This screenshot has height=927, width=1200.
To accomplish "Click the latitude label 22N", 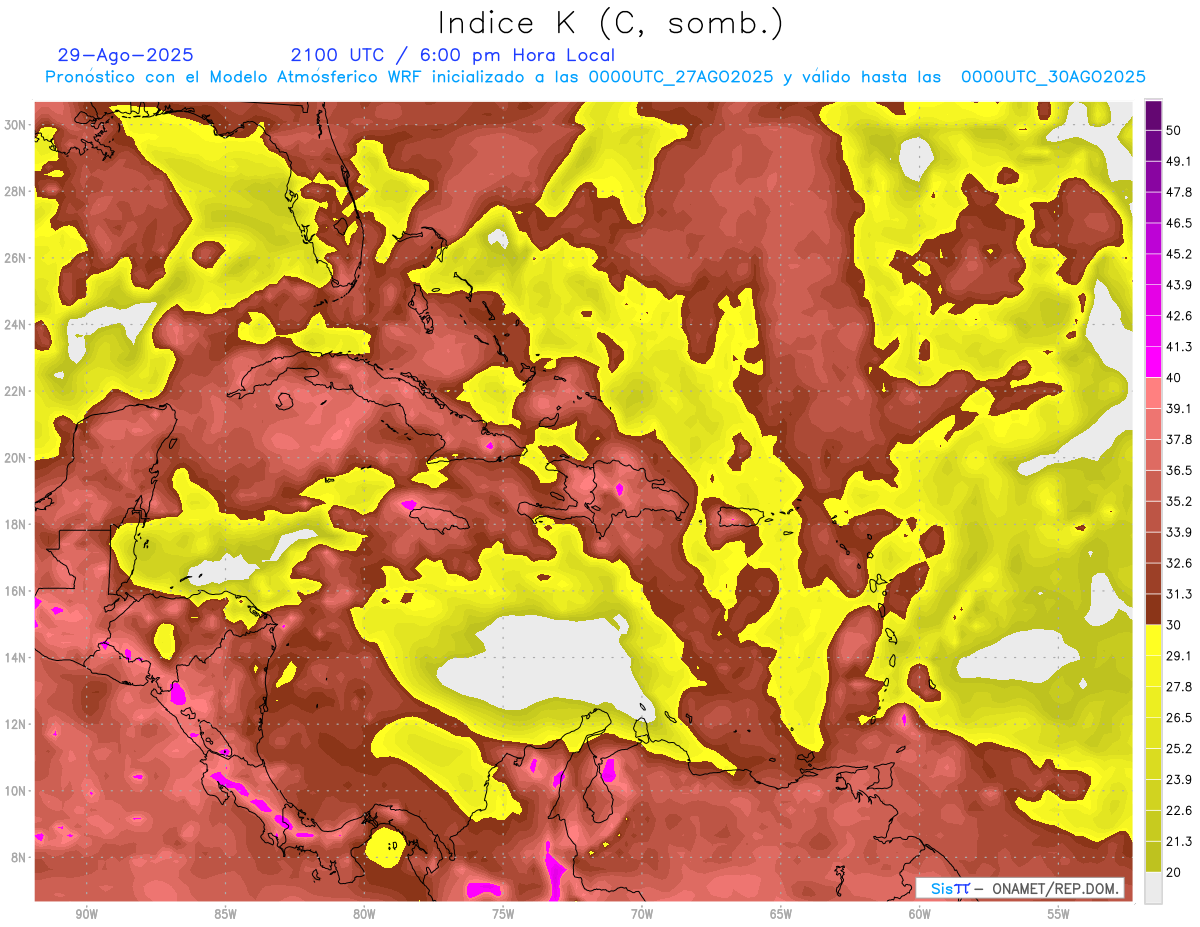I will point(15,391).
